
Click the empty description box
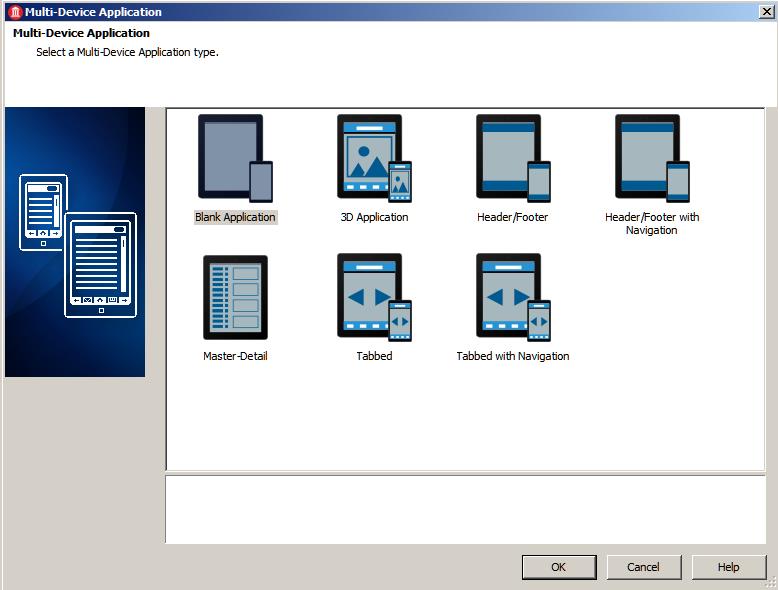465,510
